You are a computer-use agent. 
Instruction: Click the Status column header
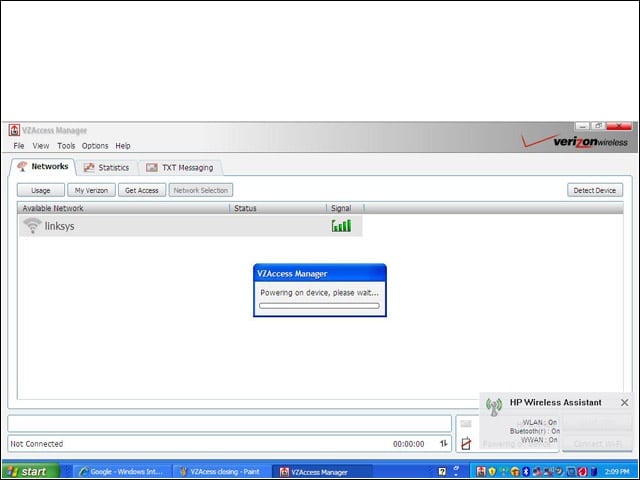point(278,208)
